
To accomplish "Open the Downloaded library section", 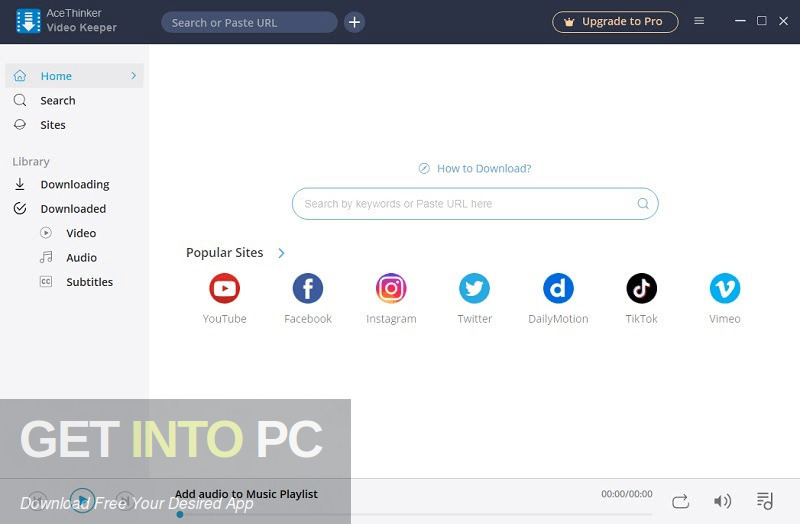I will click(74, 209).
